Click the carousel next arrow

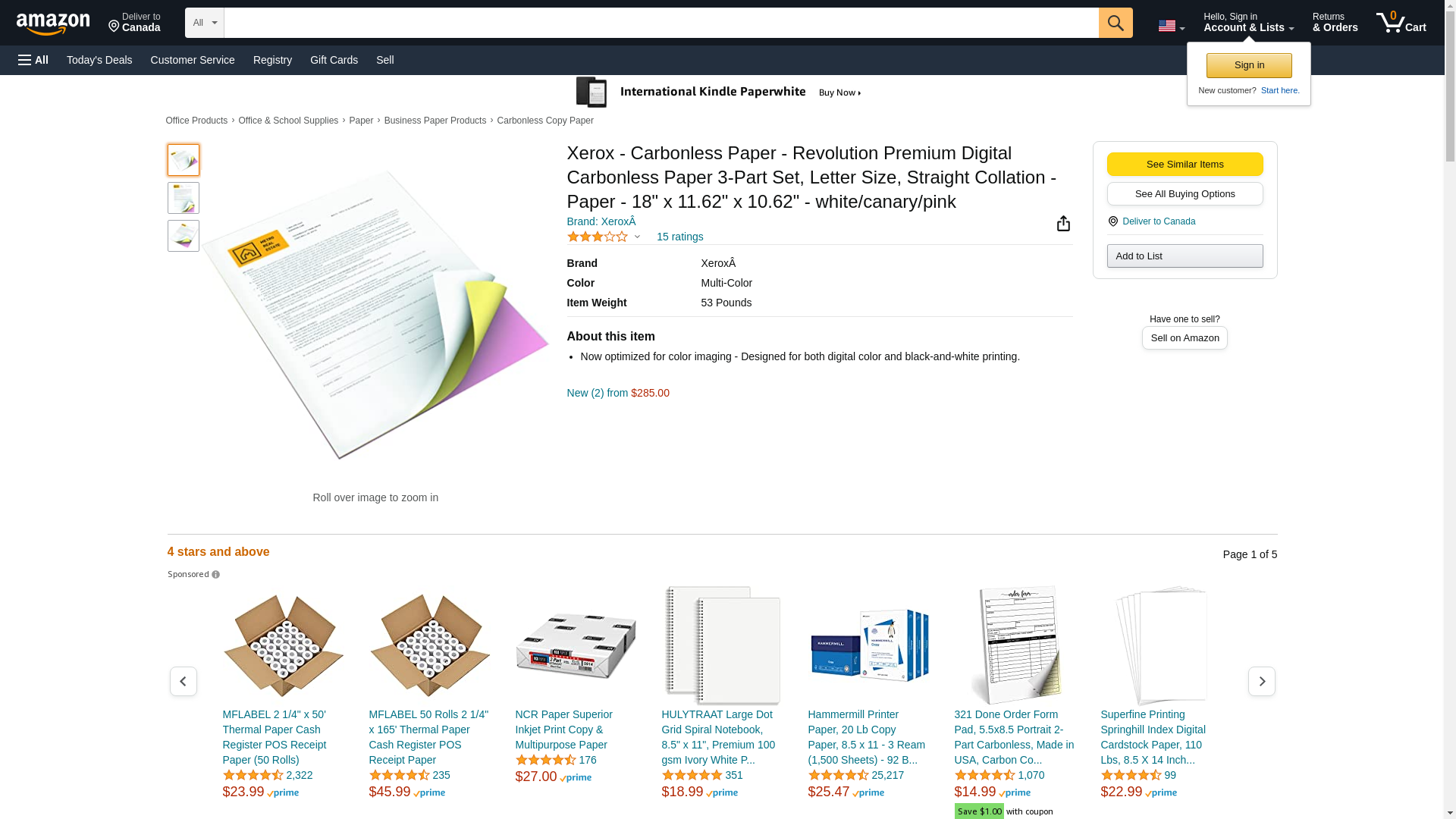point(1262,681)
